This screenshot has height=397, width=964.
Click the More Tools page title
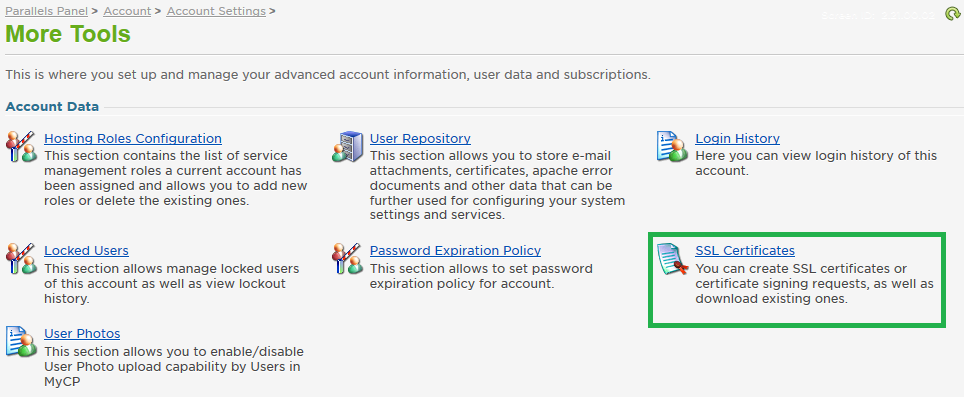pyautogui.click(x=68, y=34)
